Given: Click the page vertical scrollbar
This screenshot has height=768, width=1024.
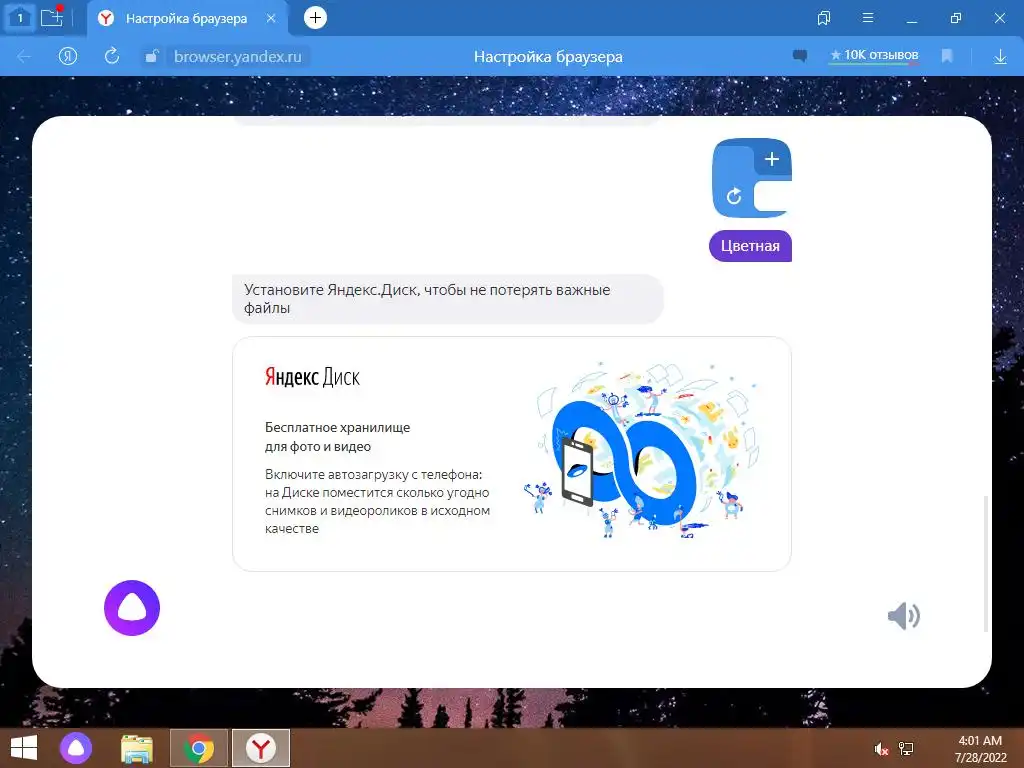Looking at the screenshot, I should point(986,564).
